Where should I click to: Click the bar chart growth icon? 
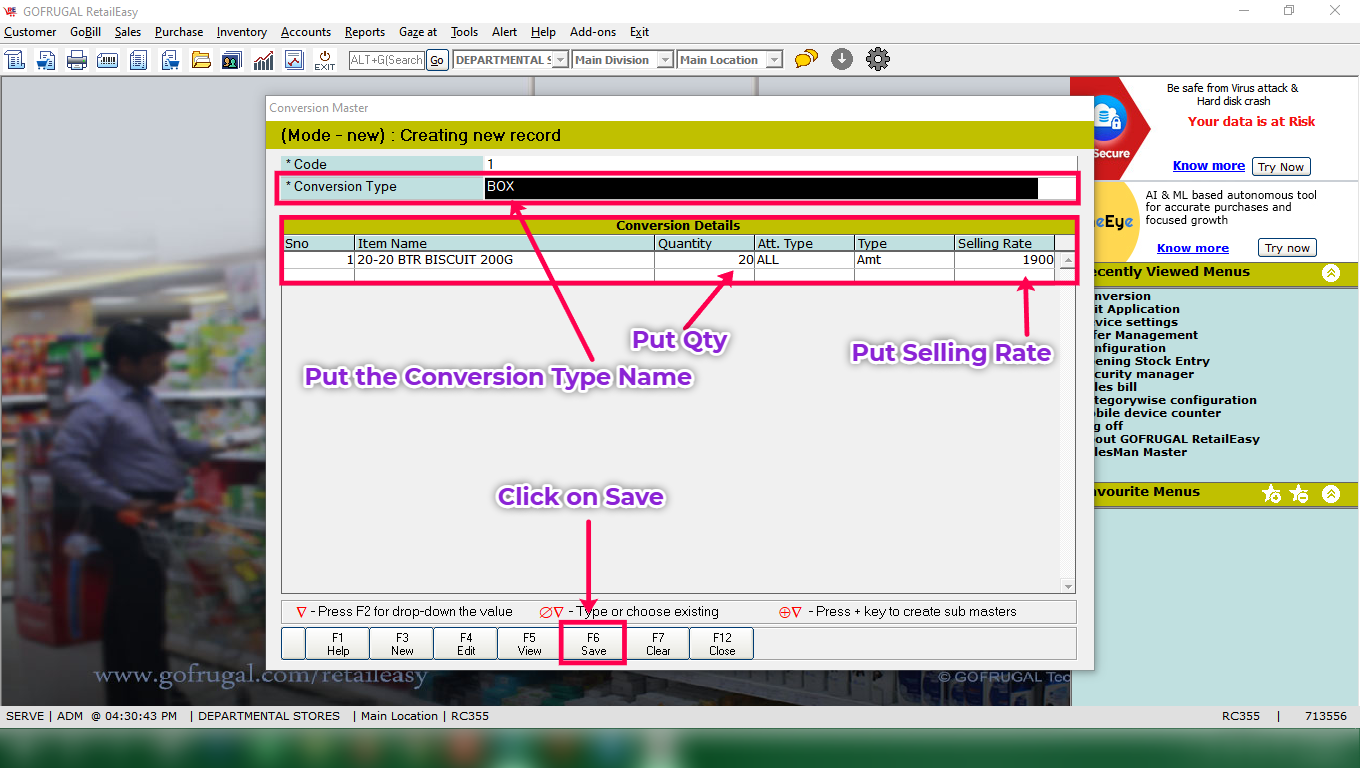point(263,60)
